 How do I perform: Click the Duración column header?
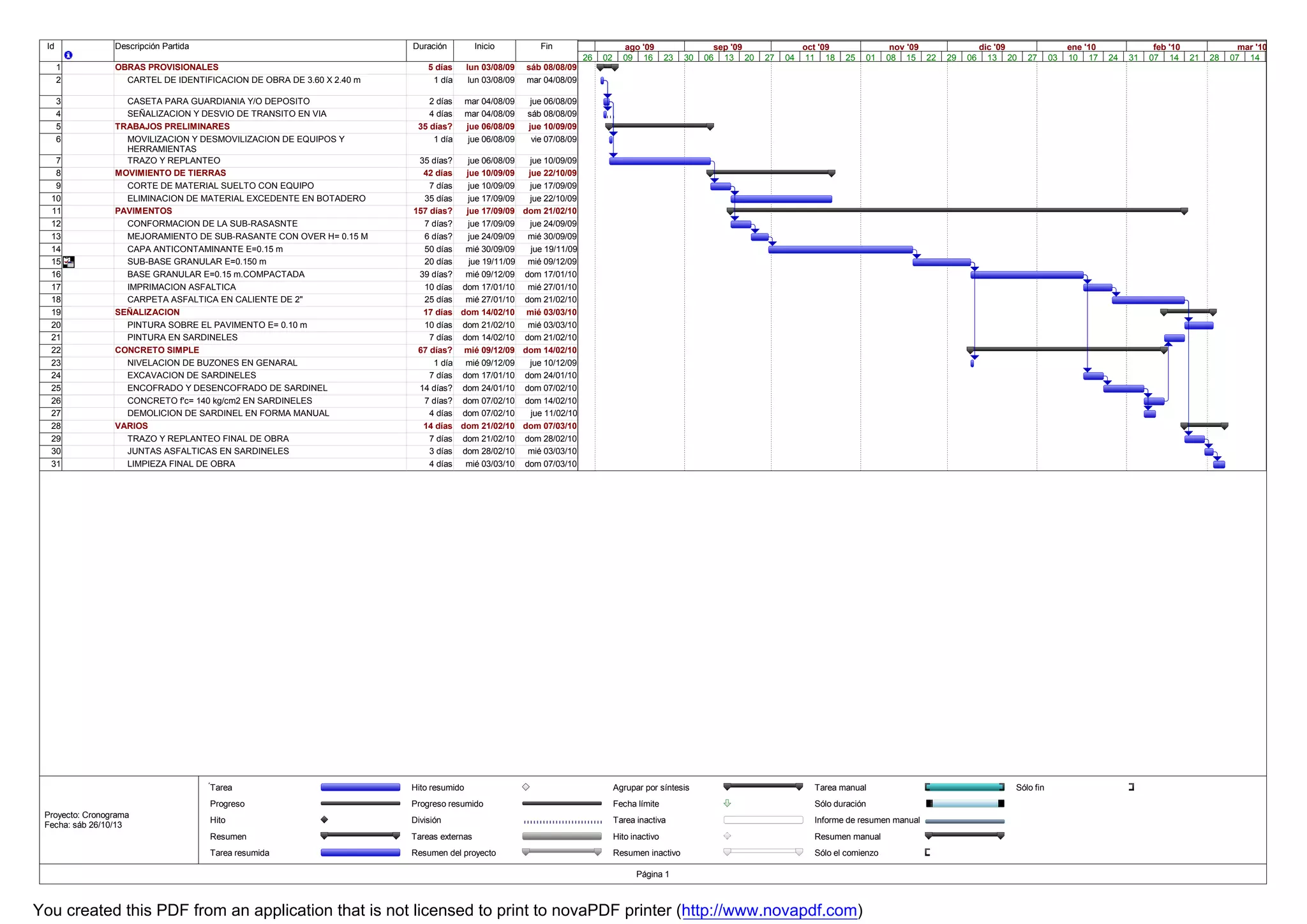click(x=429, y=47)
